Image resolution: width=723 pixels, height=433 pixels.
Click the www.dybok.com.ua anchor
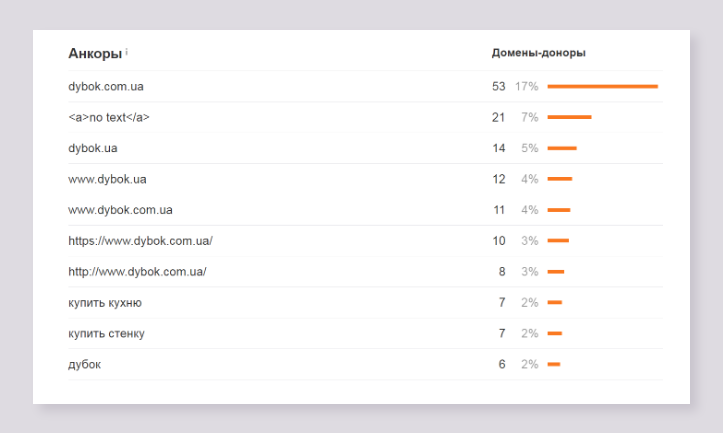click(120, 210)
